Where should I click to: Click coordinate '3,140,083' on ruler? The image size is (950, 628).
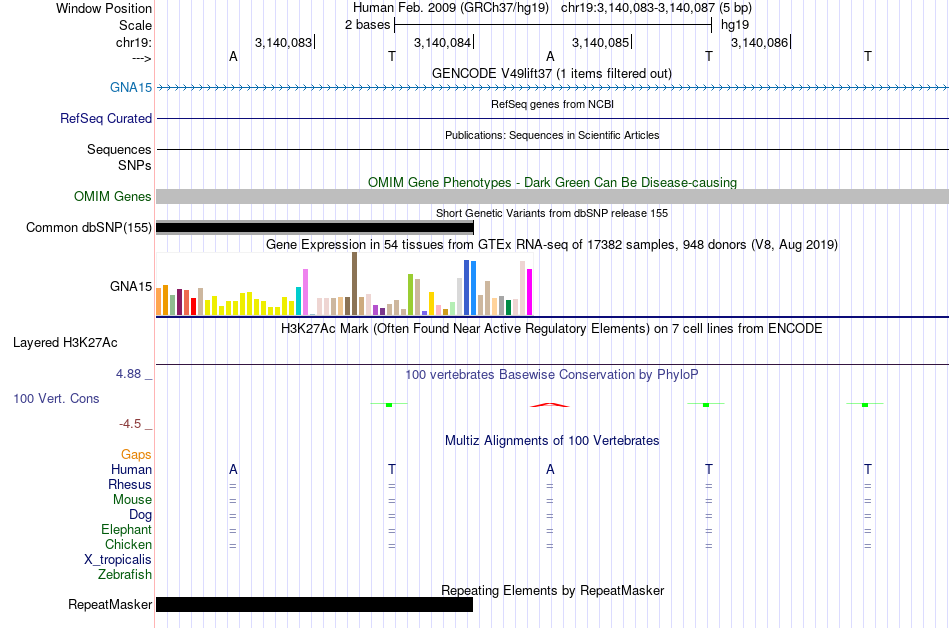coord(283,42)
